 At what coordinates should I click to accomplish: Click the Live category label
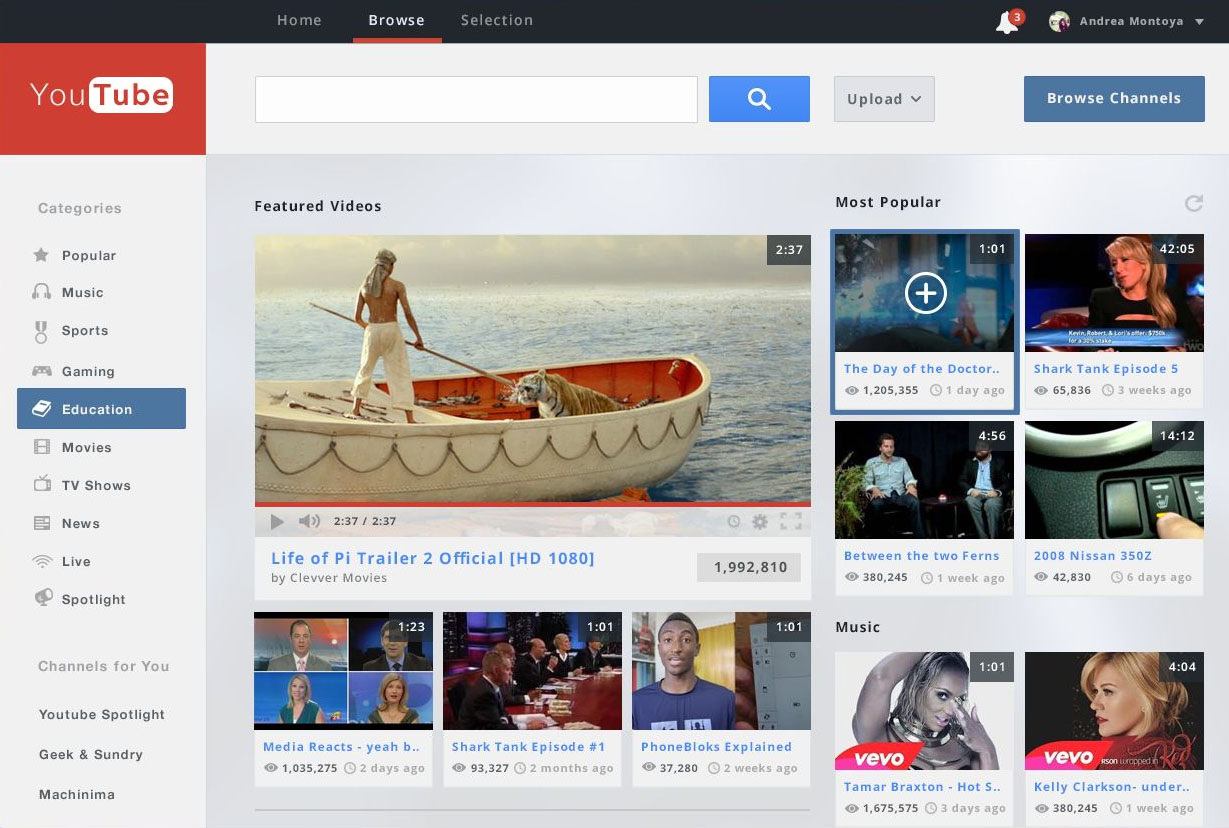pyautogui.click(x=76, y=562)
